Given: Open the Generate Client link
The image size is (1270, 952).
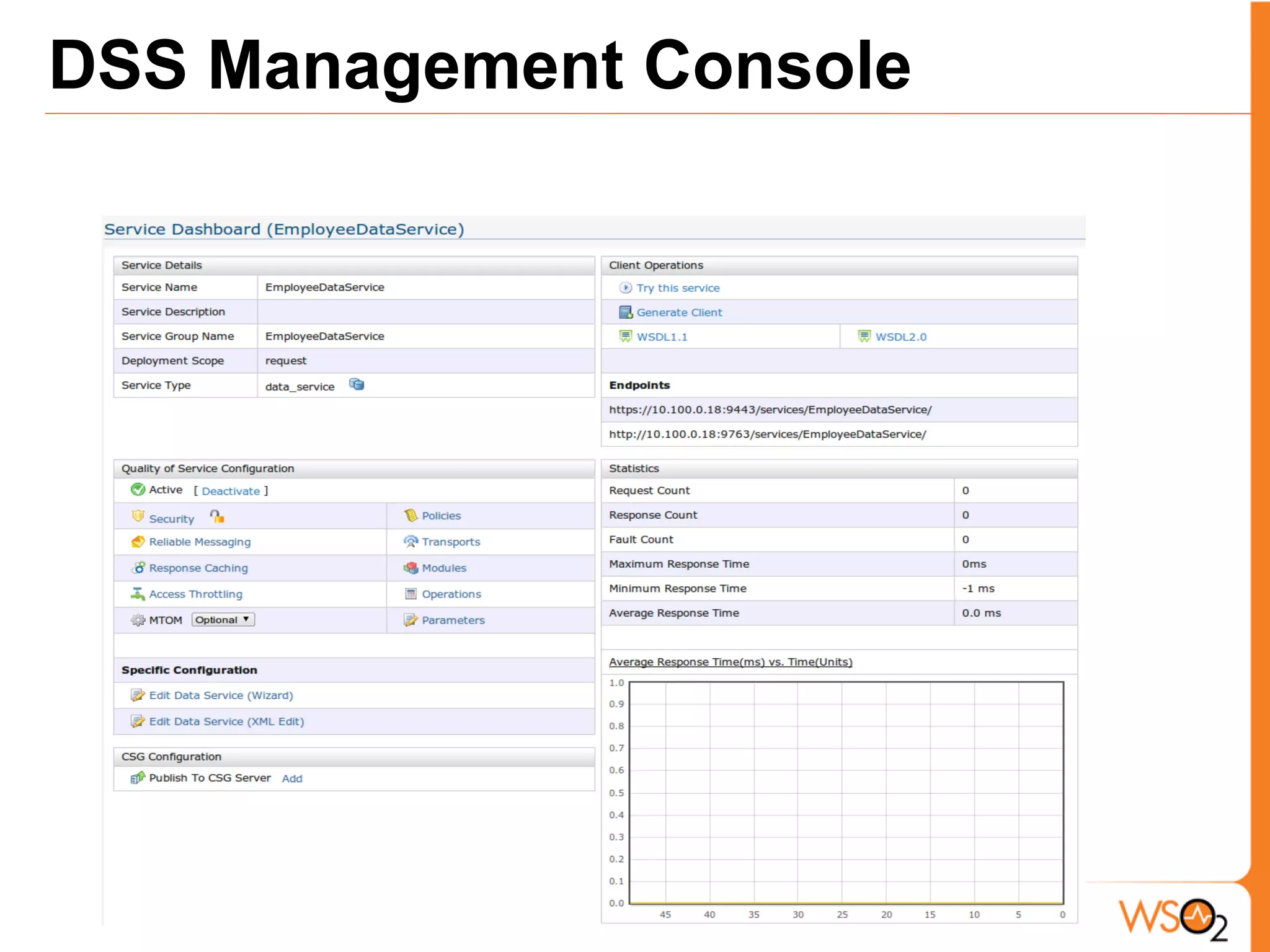Looking at the screenshot, I should 679,312.
